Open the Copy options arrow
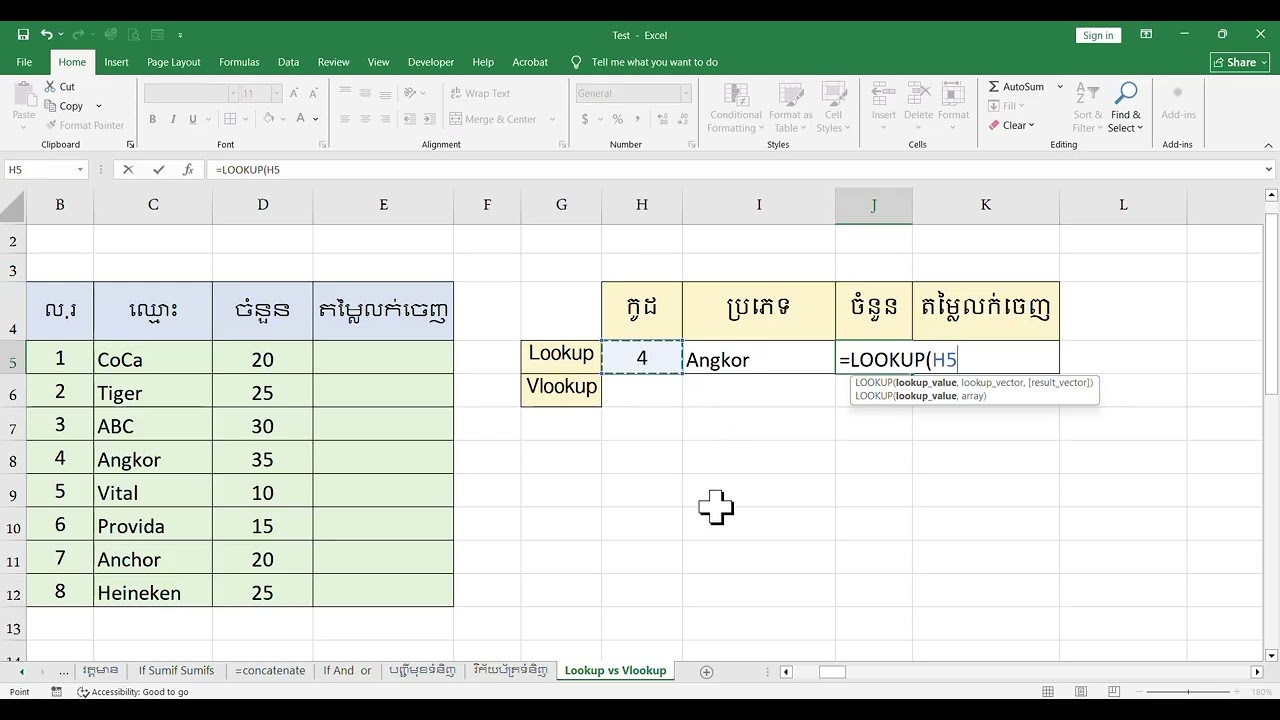 click(98, 106)
